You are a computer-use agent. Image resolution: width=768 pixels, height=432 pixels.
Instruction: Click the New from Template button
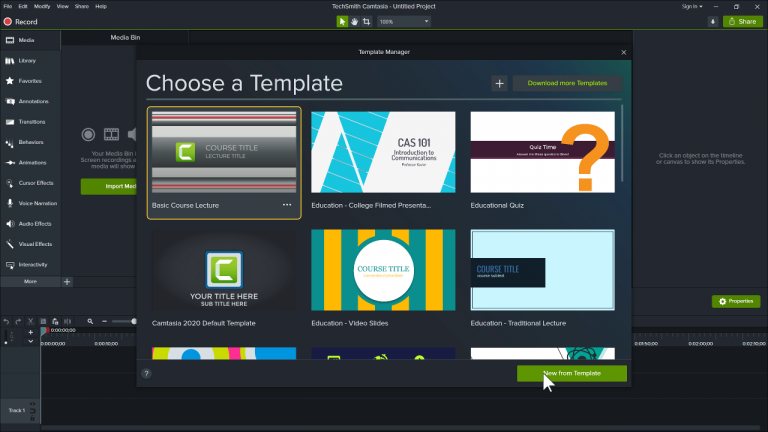point(572,373)
